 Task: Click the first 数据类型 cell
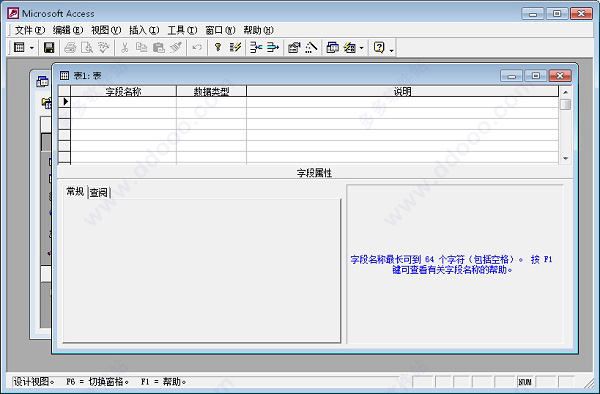click(211, 102)
